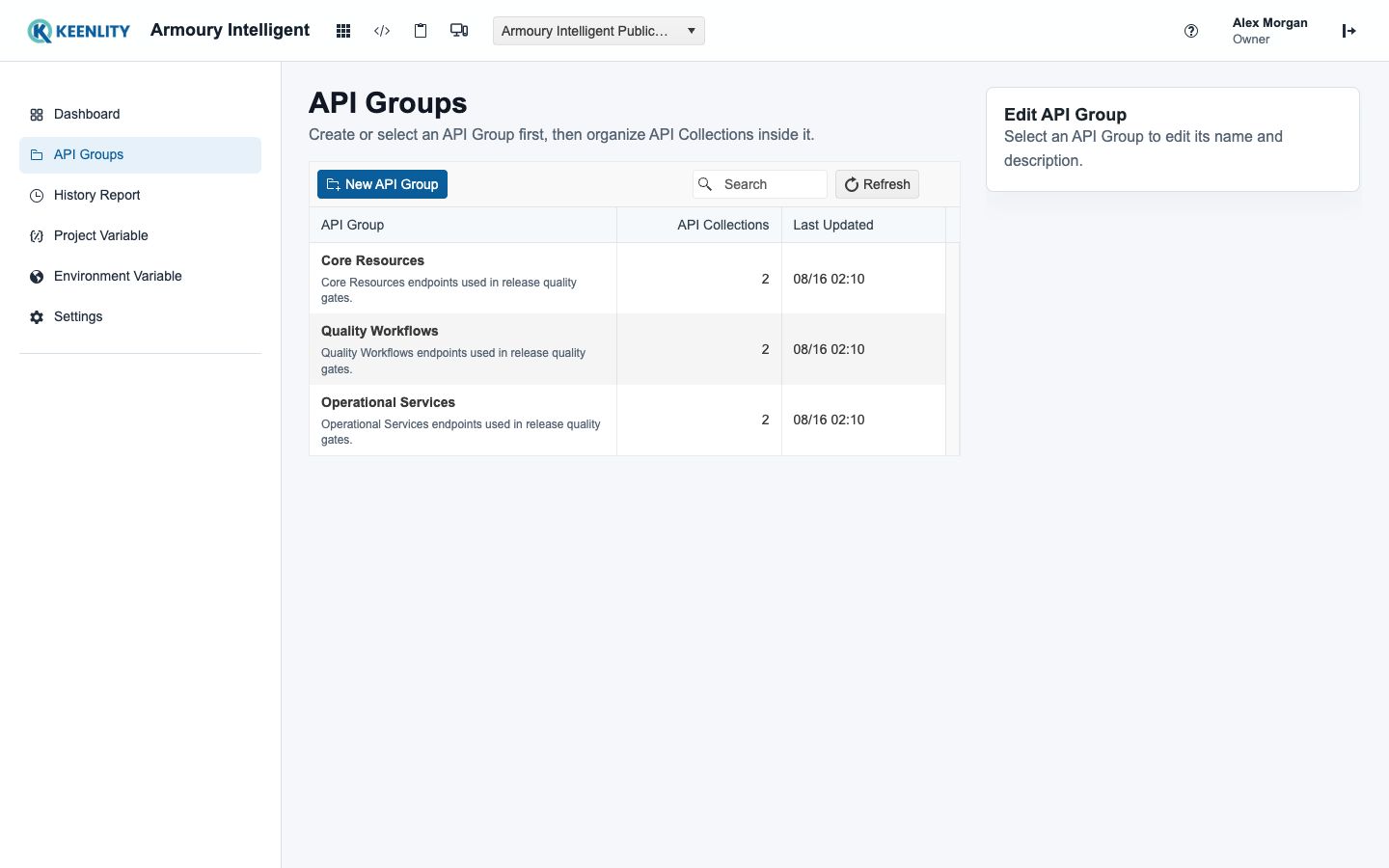Open History Report page
The height and width of the screenshot is (868, 1389).
coord(140,196)
